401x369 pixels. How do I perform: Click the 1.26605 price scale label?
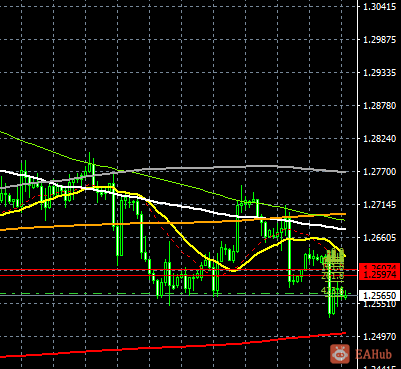pyautogui.click(x=379, y=238)
